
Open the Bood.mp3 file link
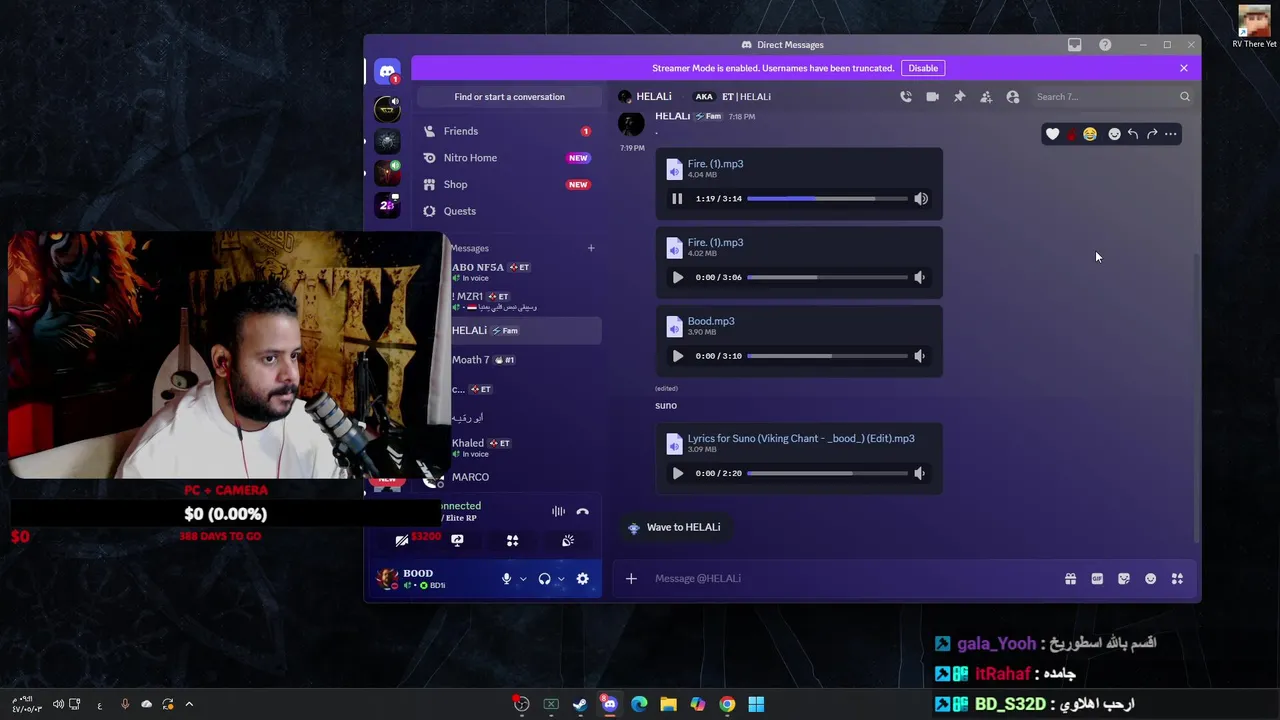pyautogui.click(x=711, y=321)
